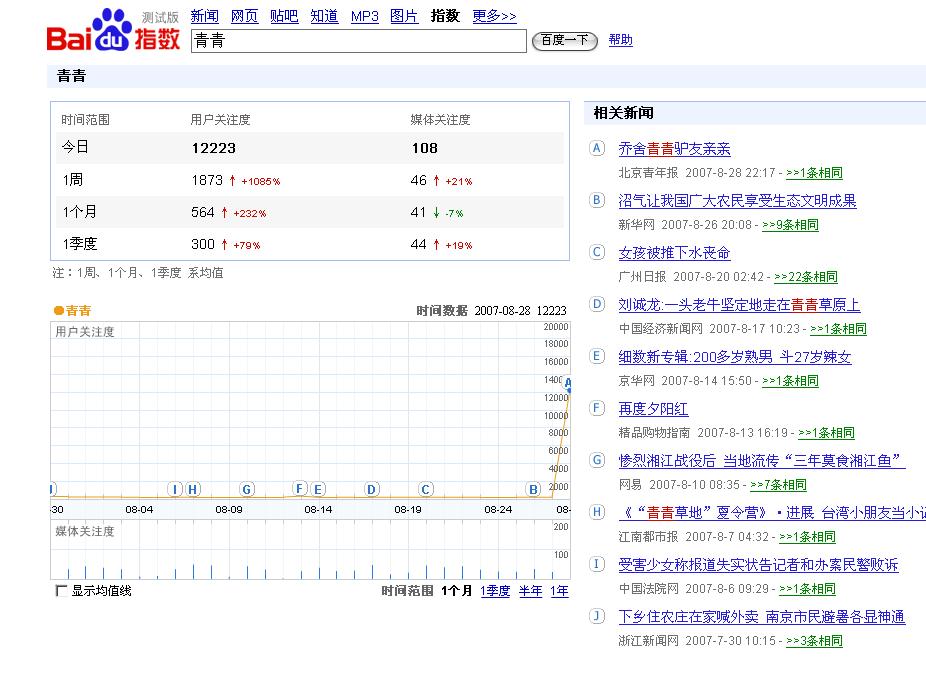Click the Baidu logo

tap(113, 31)
